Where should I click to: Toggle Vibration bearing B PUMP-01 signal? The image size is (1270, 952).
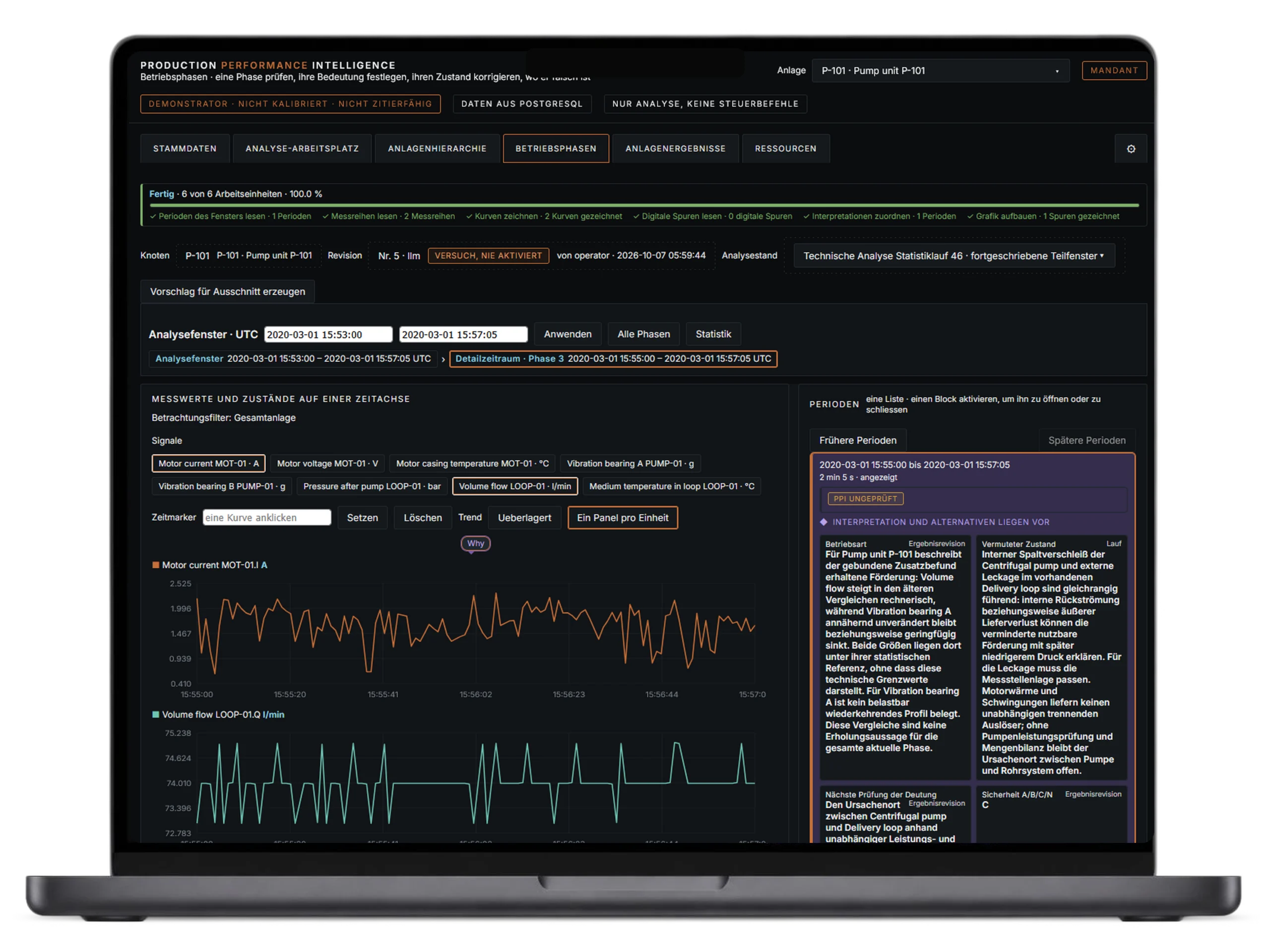click(x=222, y=486)
